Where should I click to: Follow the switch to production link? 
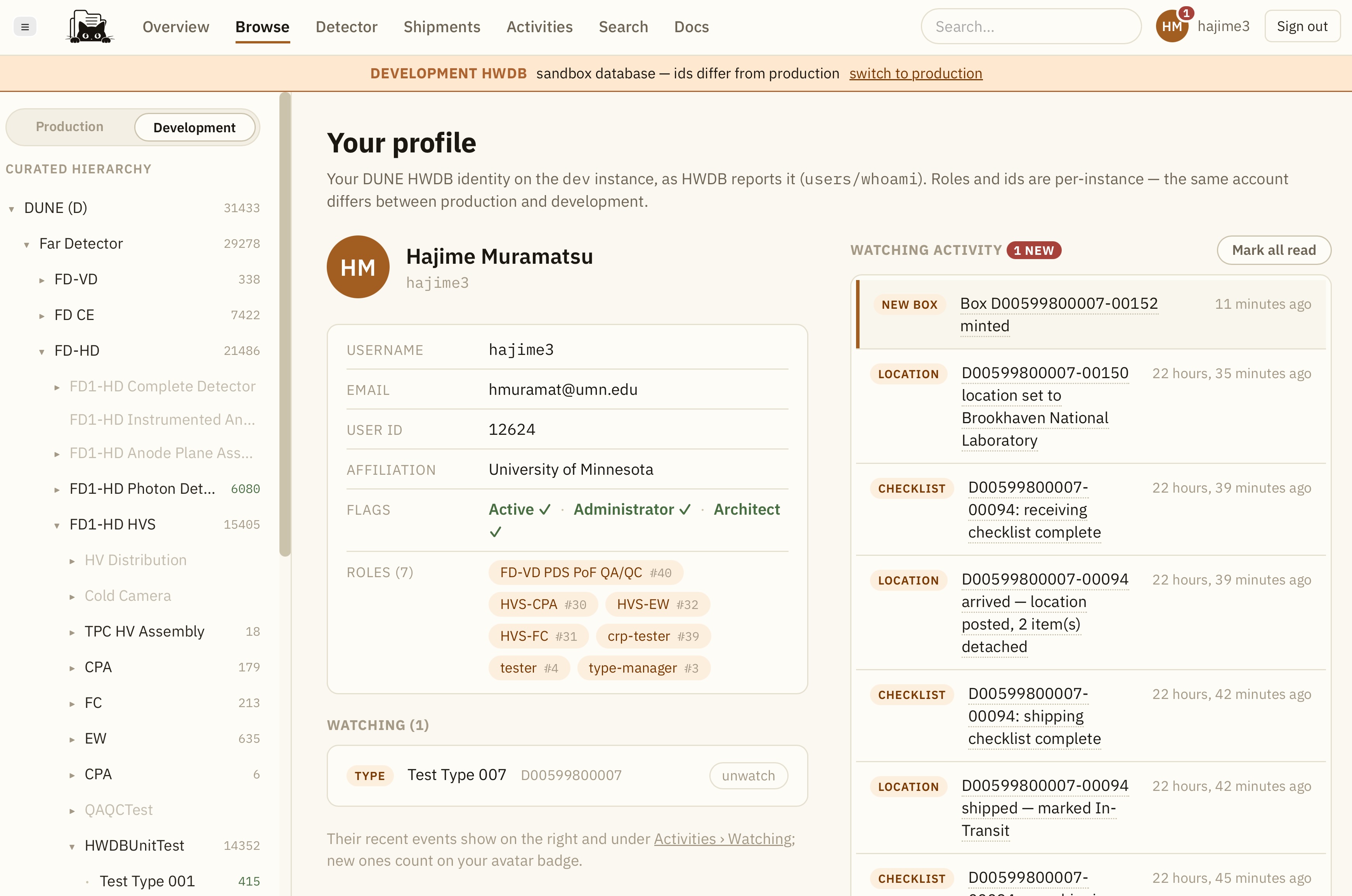[916, 73]
